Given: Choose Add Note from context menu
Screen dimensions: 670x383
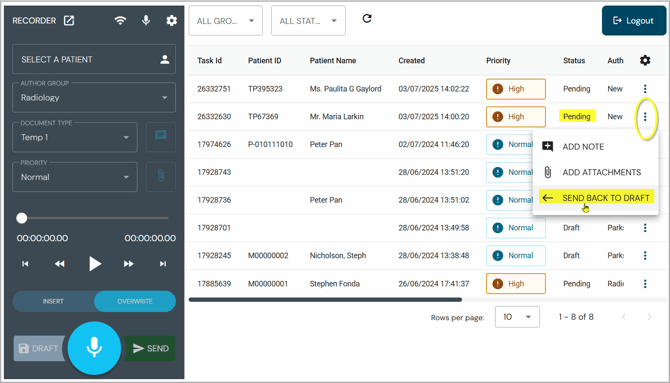Looking at the screenshot, I should (595, 147).
